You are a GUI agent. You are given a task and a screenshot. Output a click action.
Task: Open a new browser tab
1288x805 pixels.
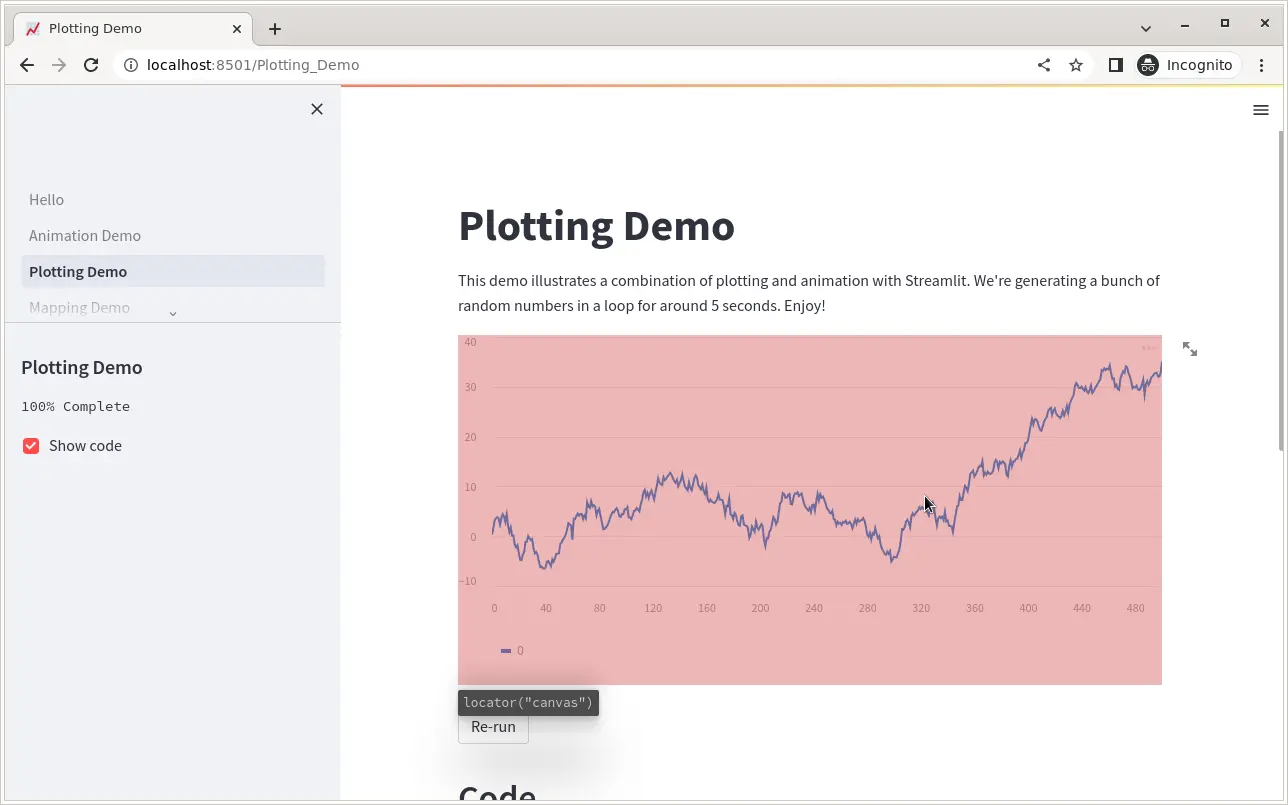pyautogui.click(x=275, y=29)
